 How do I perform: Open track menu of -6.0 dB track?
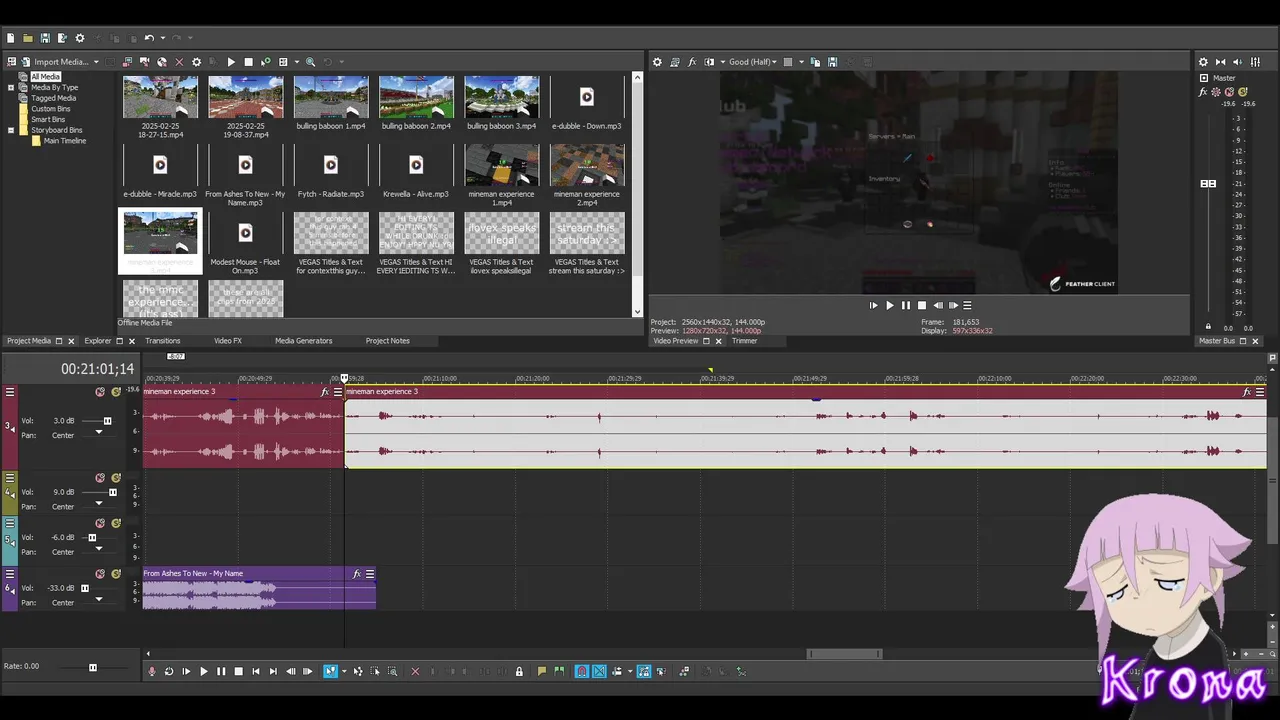pyautogui.click(x=10, y=523)
